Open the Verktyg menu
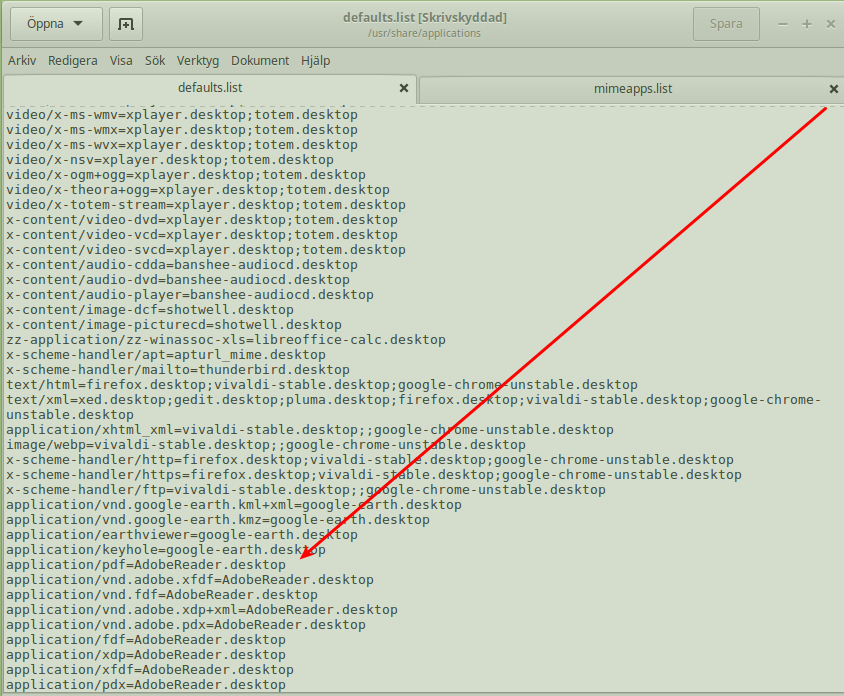The image size is (844, 696). pyautogui.click(x=198, y=61)
